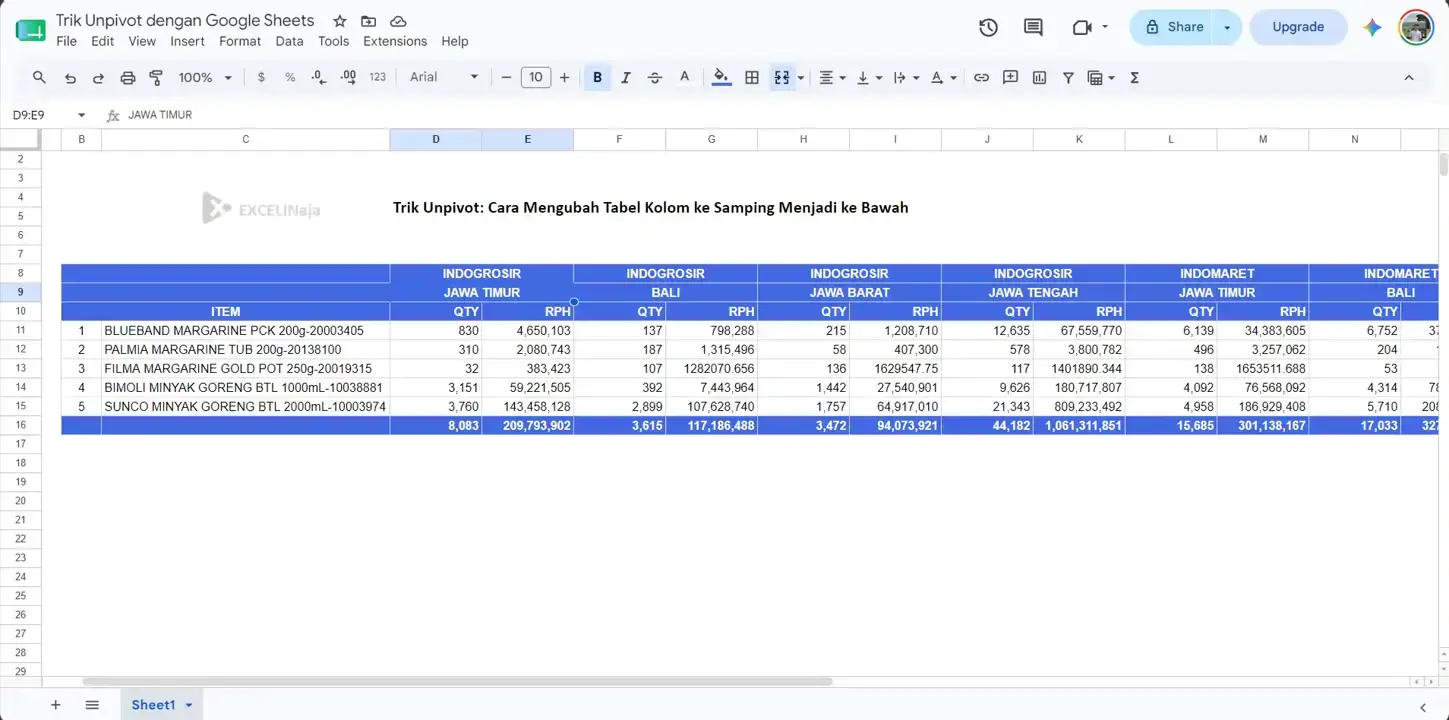Create a filter

1068,77
